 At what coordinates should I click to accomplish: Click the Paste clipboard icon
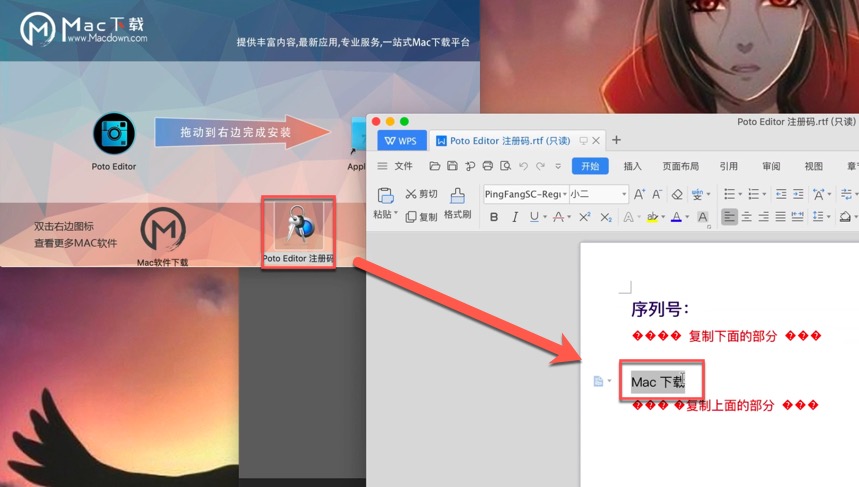point(385,196)
